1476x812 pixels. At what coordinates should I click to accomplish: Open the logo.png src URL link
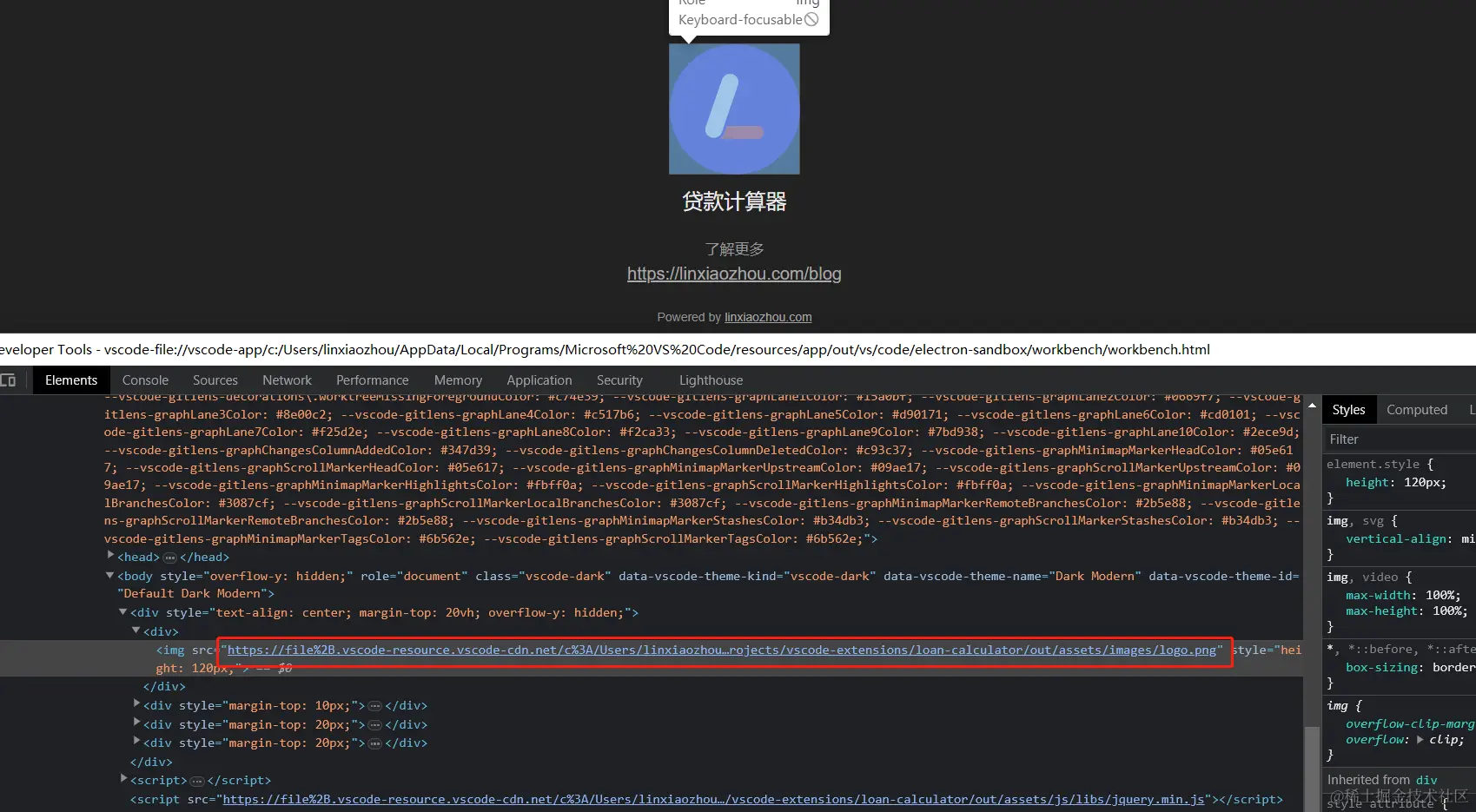(721, 650)
